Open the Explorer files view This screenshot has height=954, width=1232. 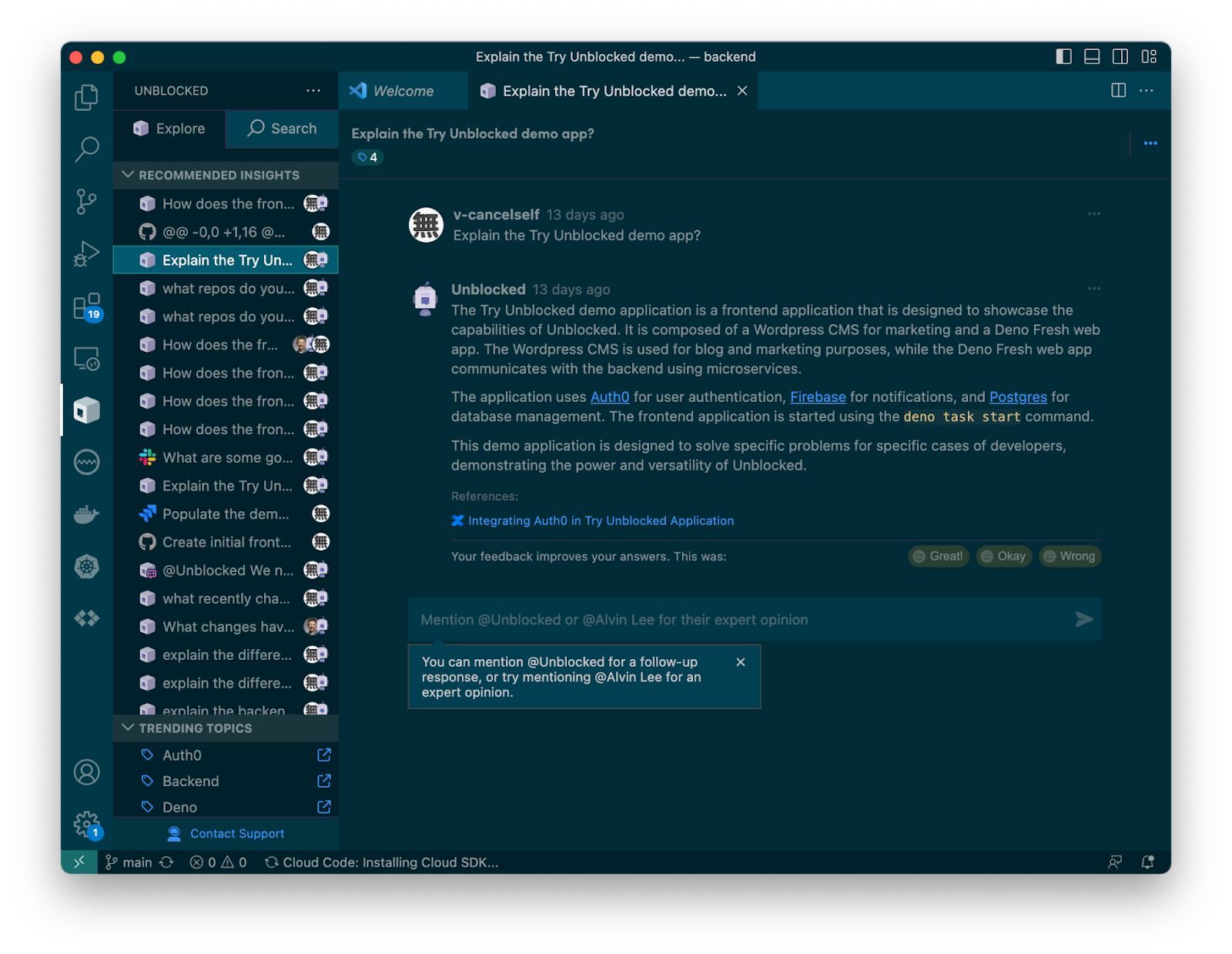coord(86,97)
